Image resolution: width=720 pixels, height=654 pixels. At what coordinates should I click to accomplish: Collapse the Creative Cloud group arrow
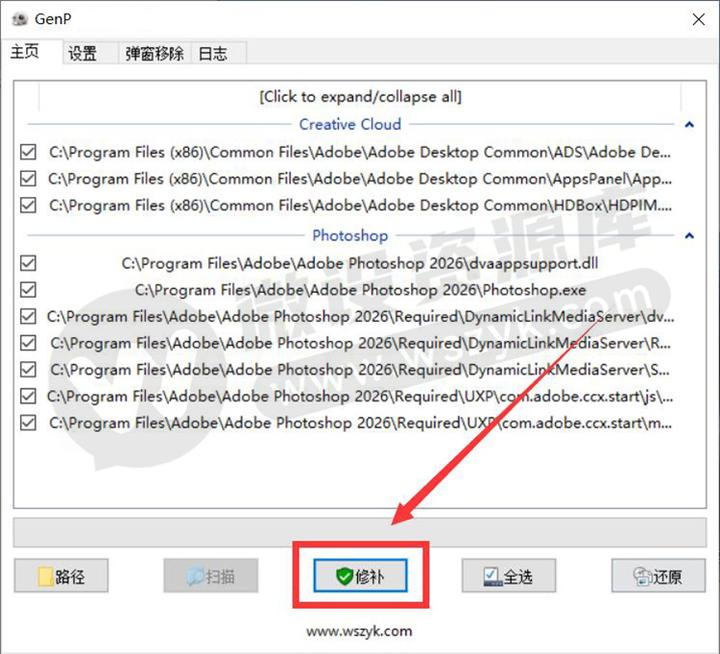(689, 124)
